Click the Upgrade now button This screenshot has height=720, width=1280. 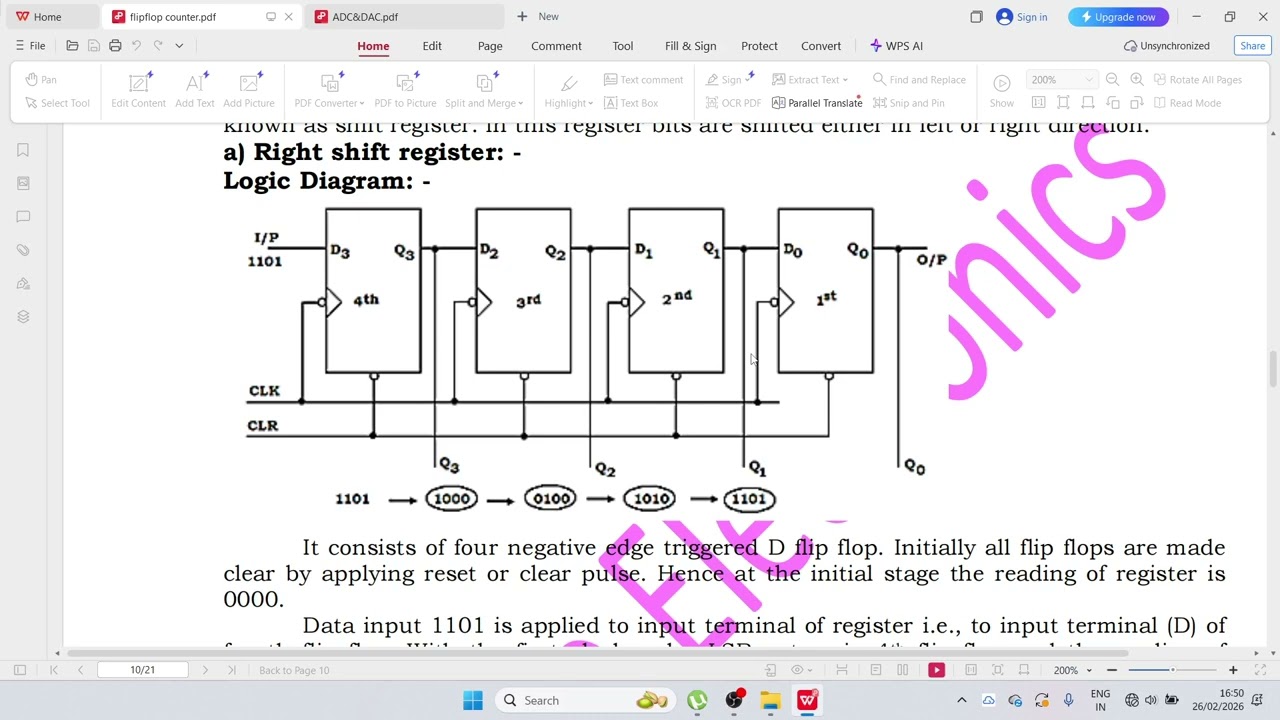pos(1118,17)
